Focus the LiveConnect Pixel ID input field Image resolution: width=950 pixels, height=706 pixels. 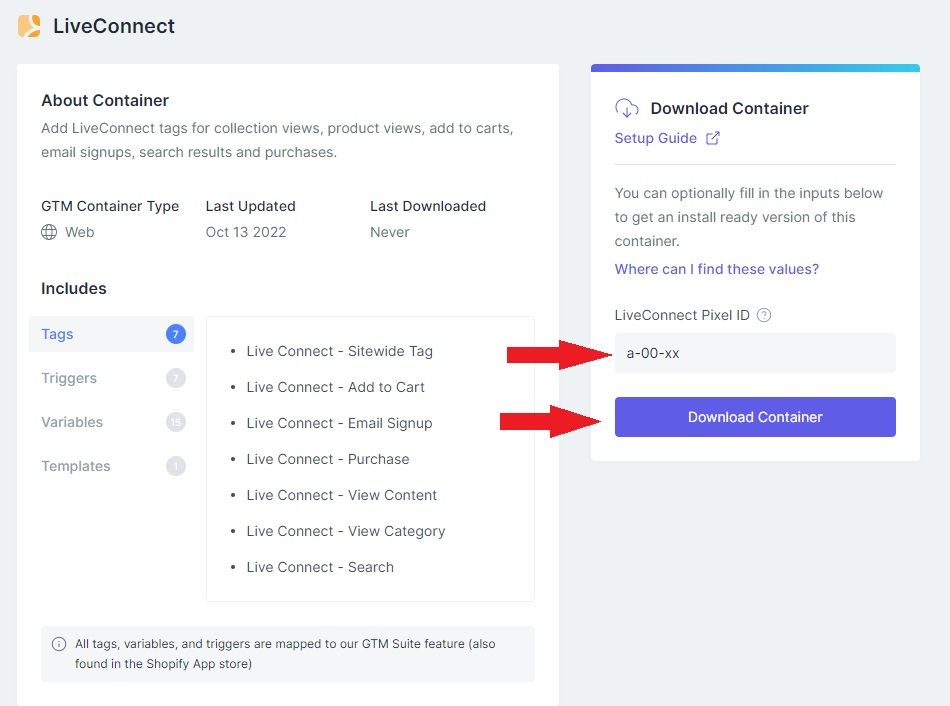tap(755, 353)
